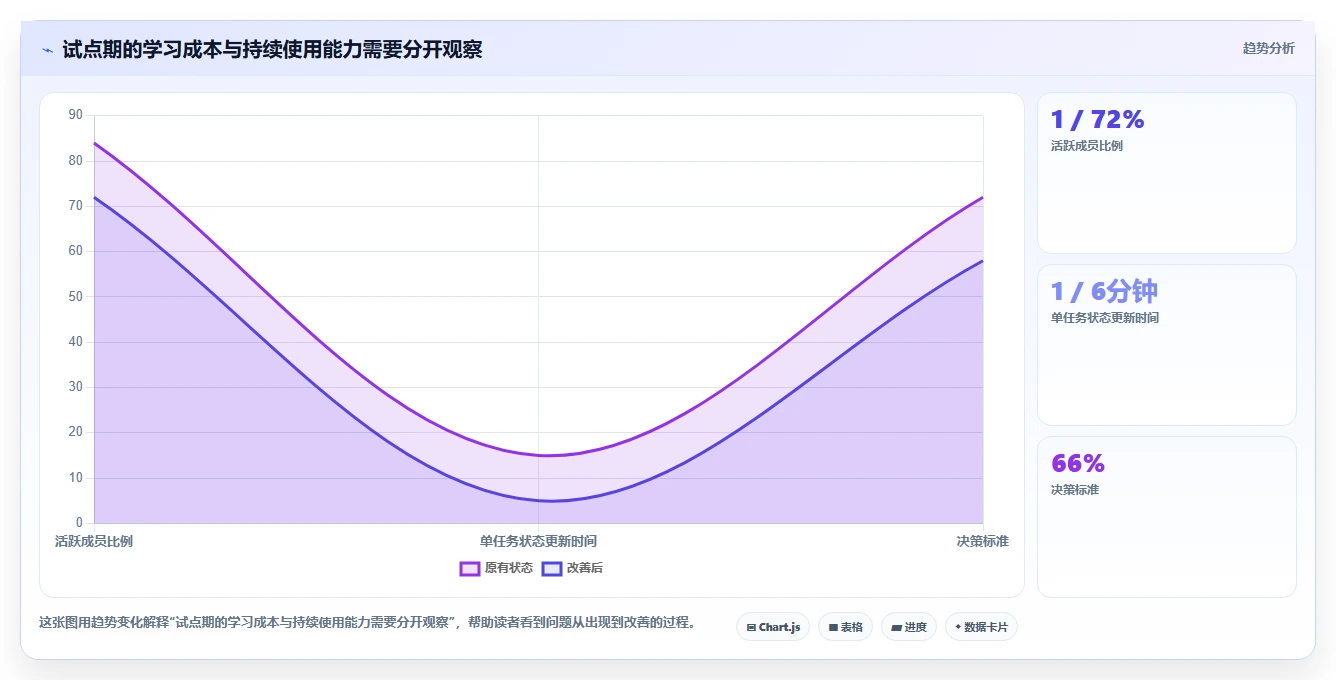Click the 原有状态 purple legend swatch
The height and width of the screenshot is (680, 1336).
tap(470, 568)
